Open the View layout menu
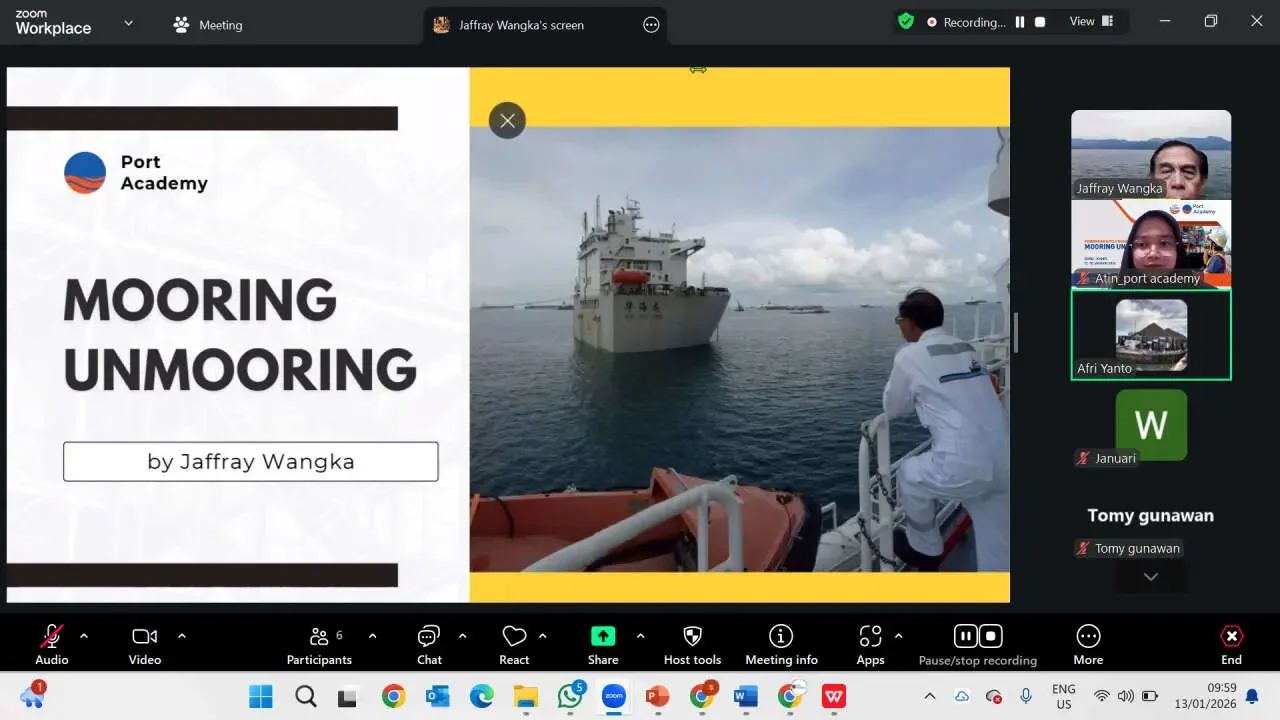Image resolution: width=1280 pixels, height=720 pixels. click(x=1092, y=22)
